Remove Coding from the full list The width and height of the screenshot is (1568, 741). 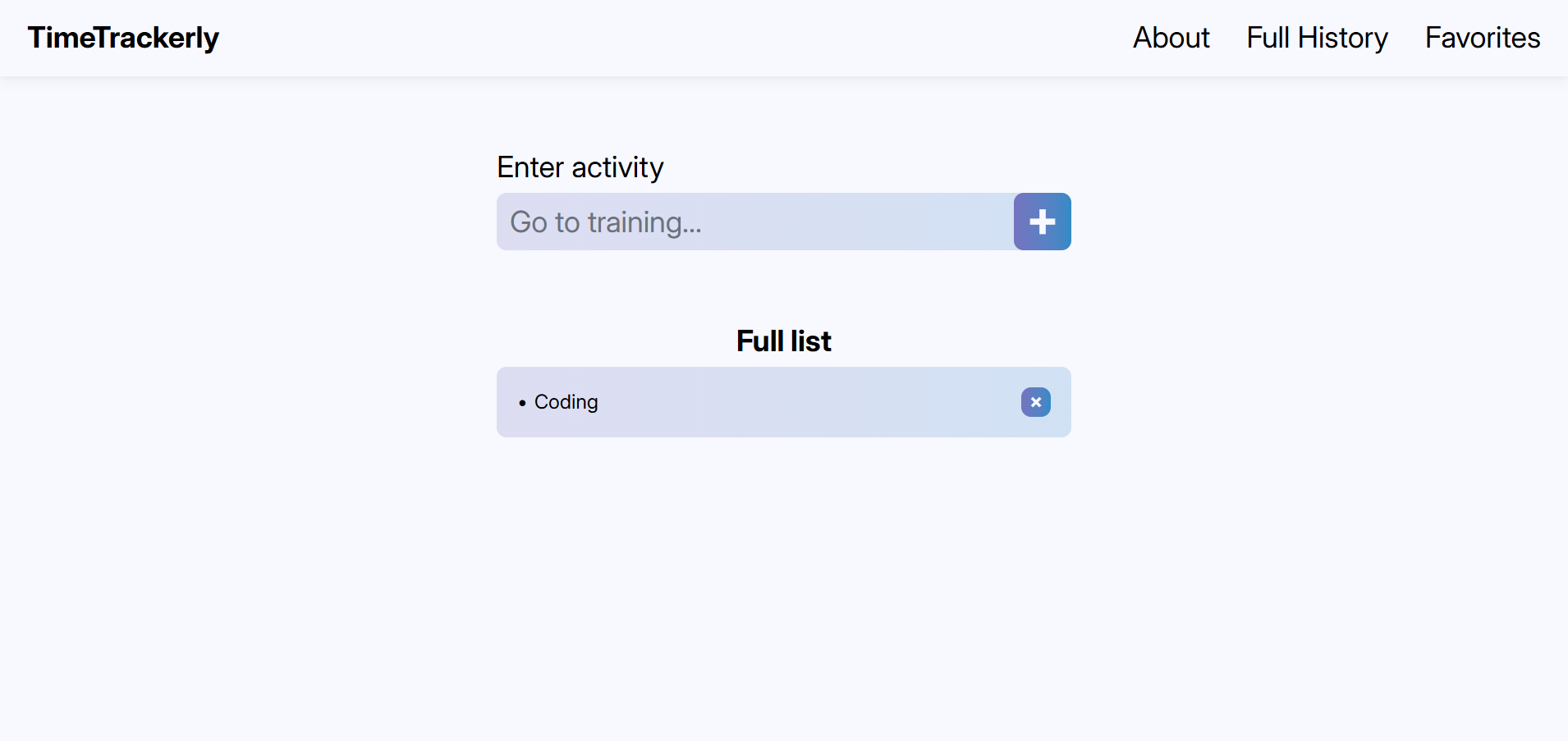click(1035, 402)
